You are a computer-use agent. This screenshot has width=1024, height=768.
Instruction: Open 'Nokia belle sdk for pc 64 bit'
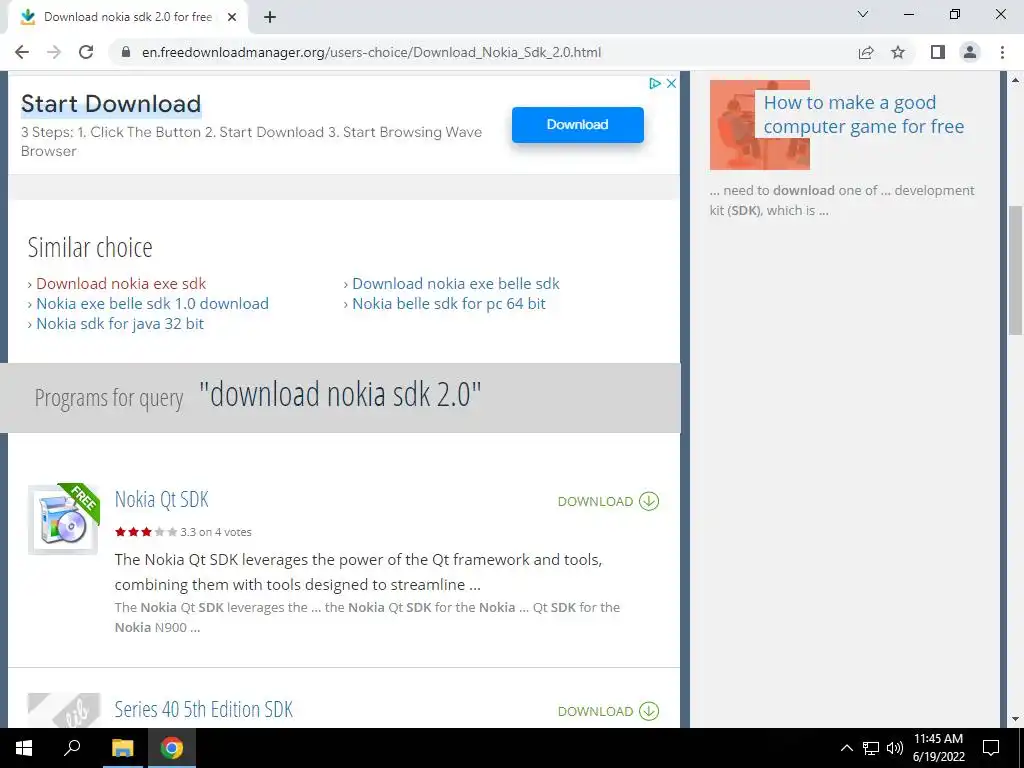tap(449, 304)
